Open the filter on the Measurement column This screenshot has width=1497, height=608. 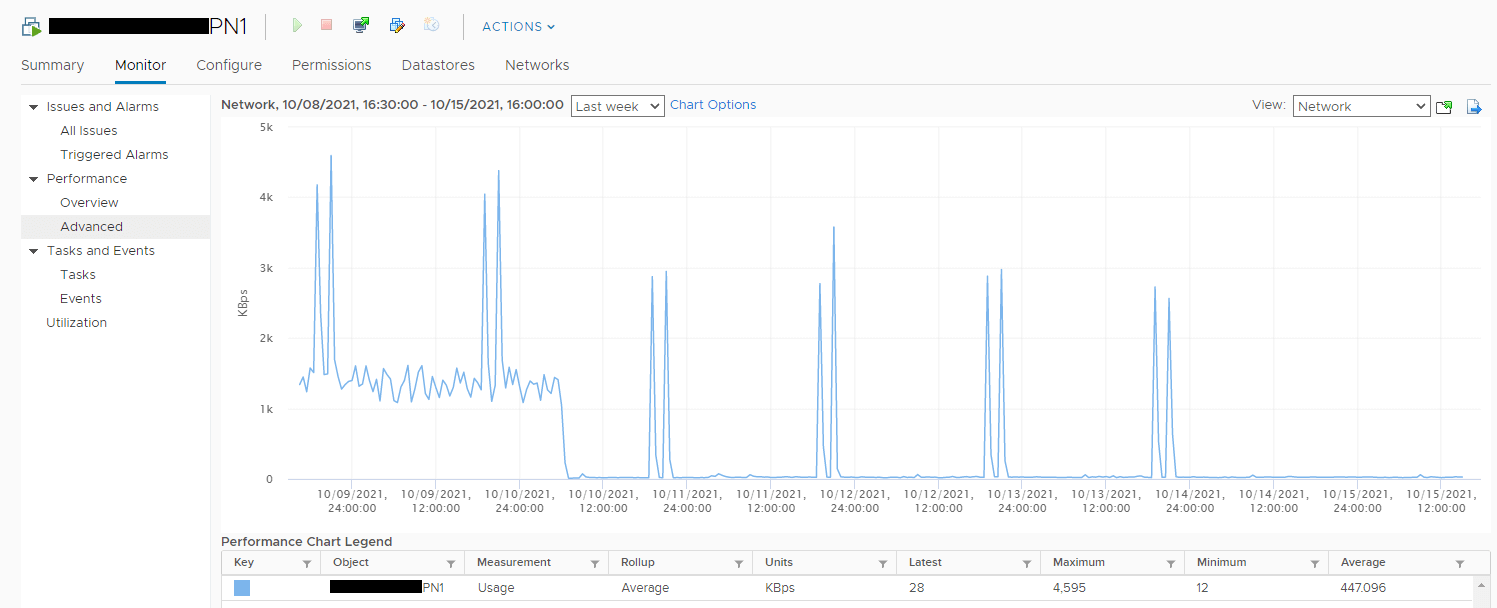594,564
